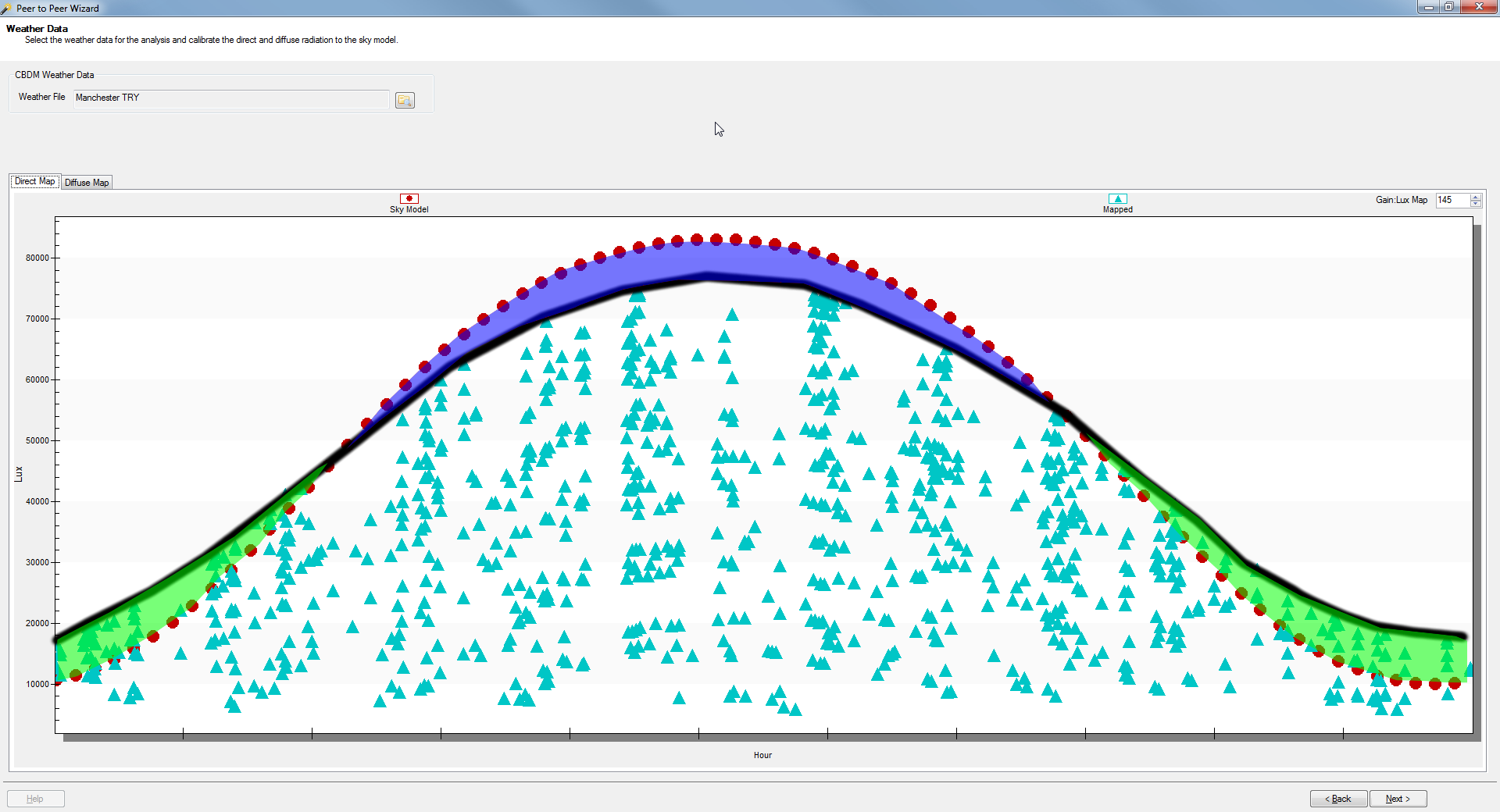Go Back to the previous wizard page
This screenshot has height=812, width=1500.
(x=1338, y=799)
